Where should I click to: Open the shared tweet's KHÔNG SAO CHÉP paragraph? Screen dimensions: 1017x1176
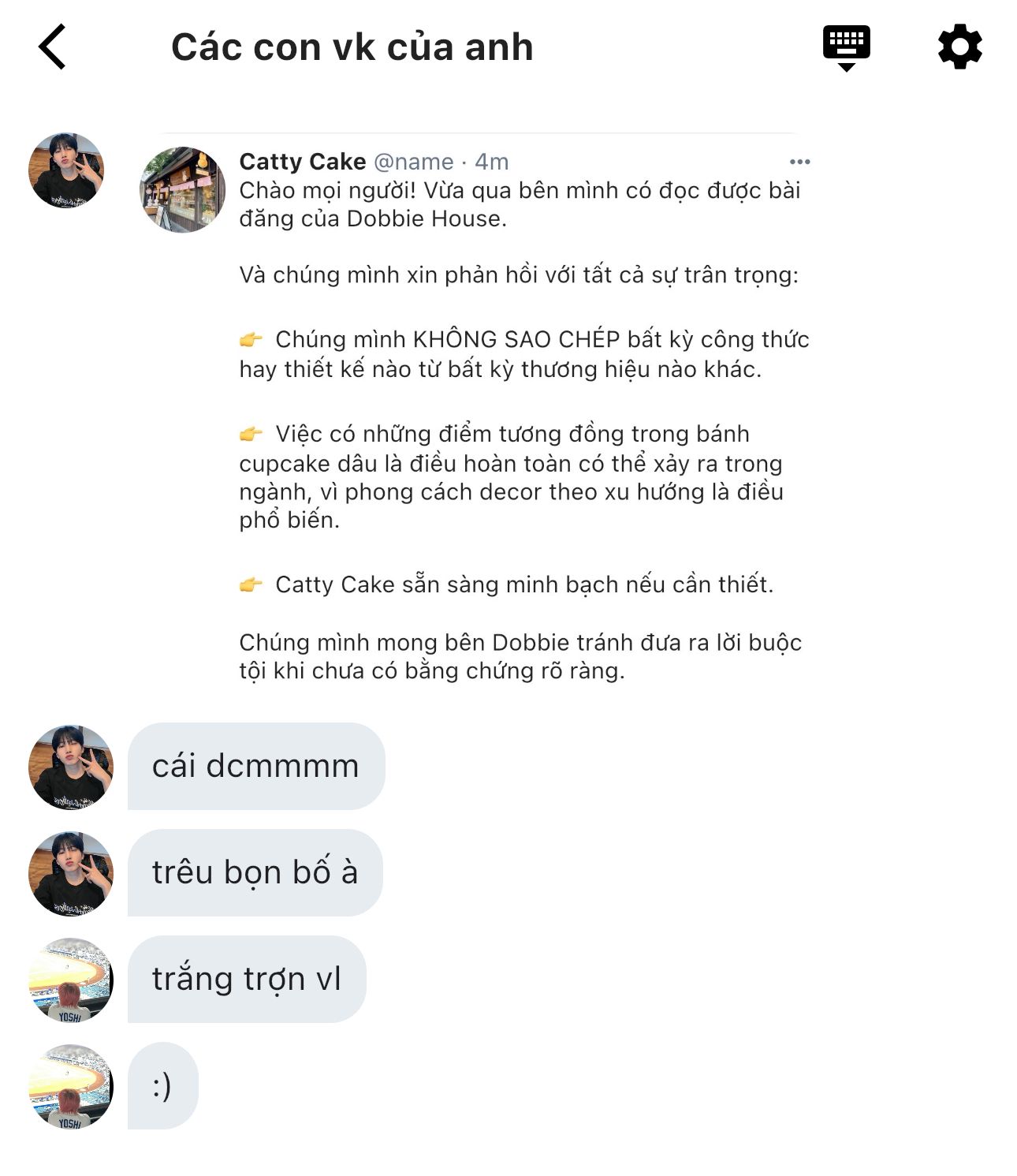[524, 354]
